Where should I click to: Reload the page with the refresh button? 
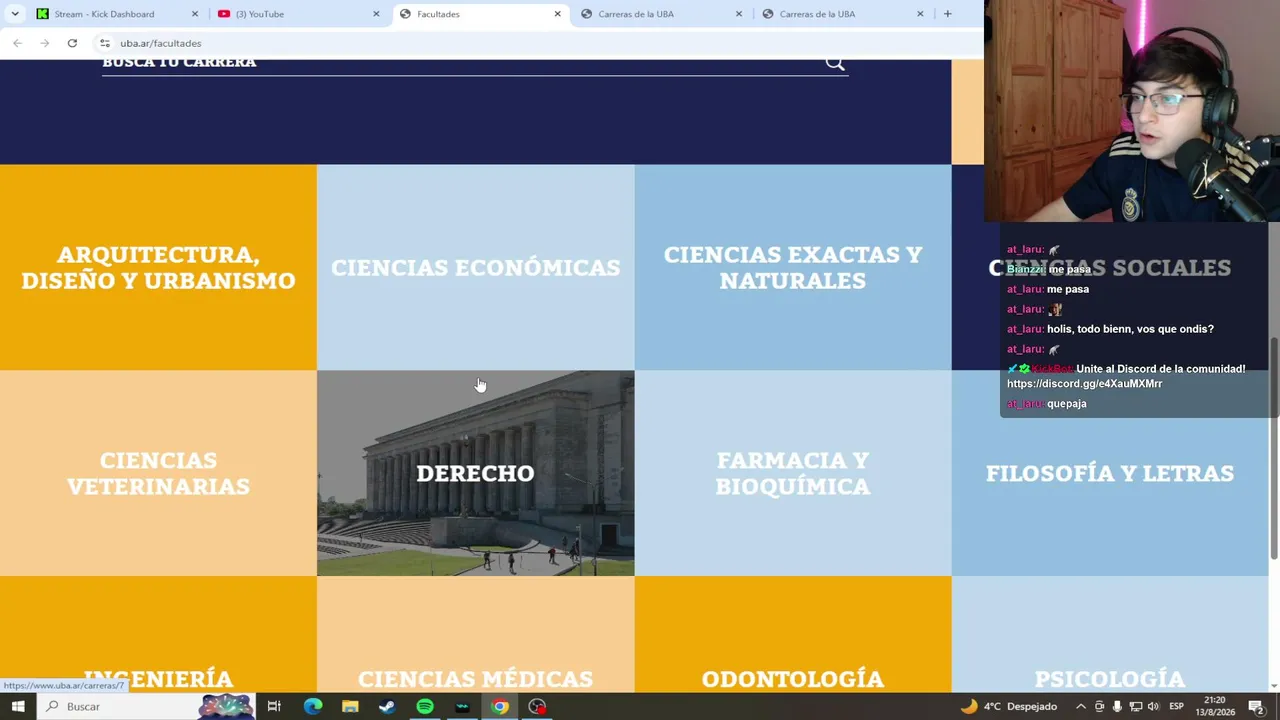tap(72, 43)
